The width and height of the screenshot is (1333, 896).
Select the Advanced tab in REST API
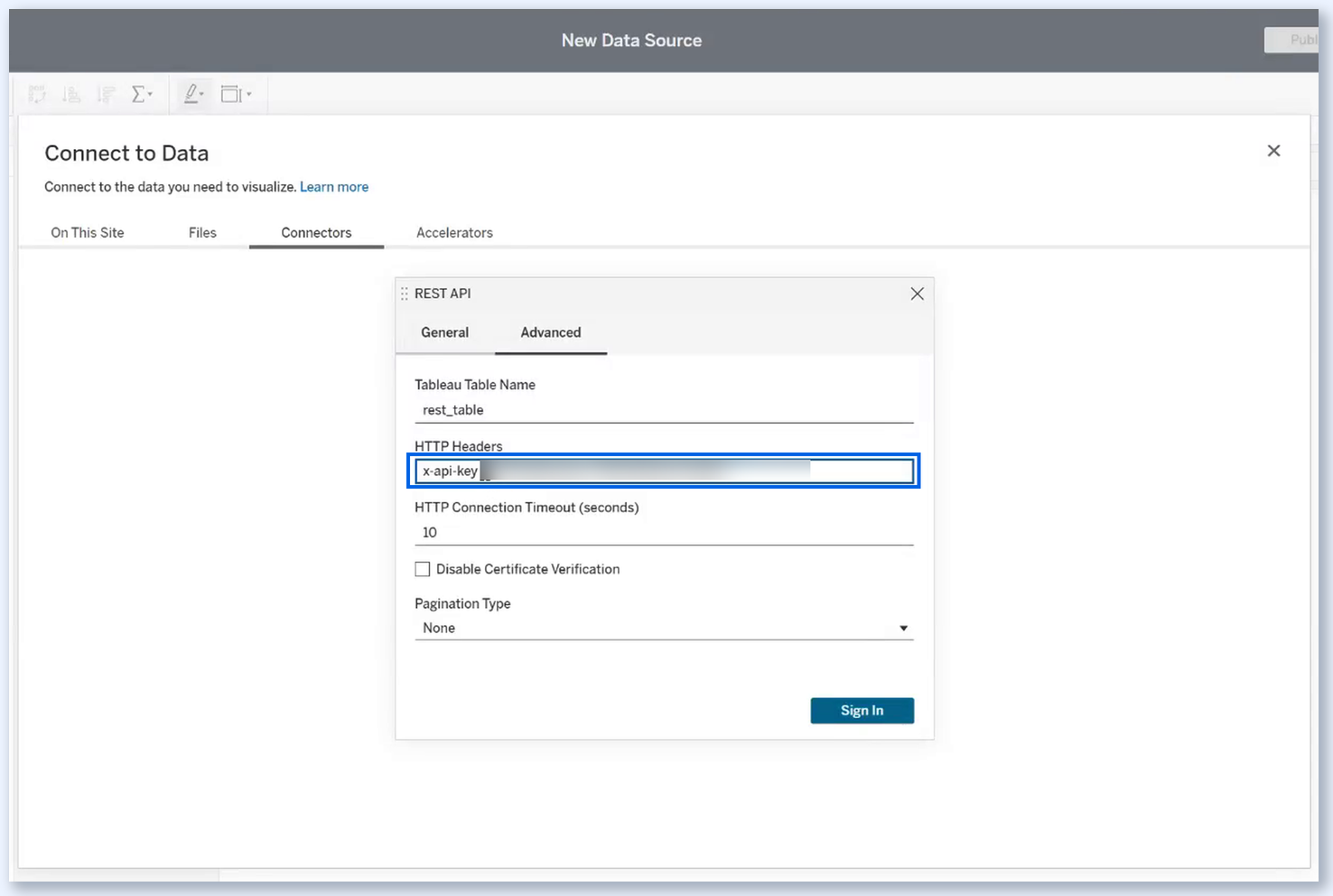tap(551, 332)
